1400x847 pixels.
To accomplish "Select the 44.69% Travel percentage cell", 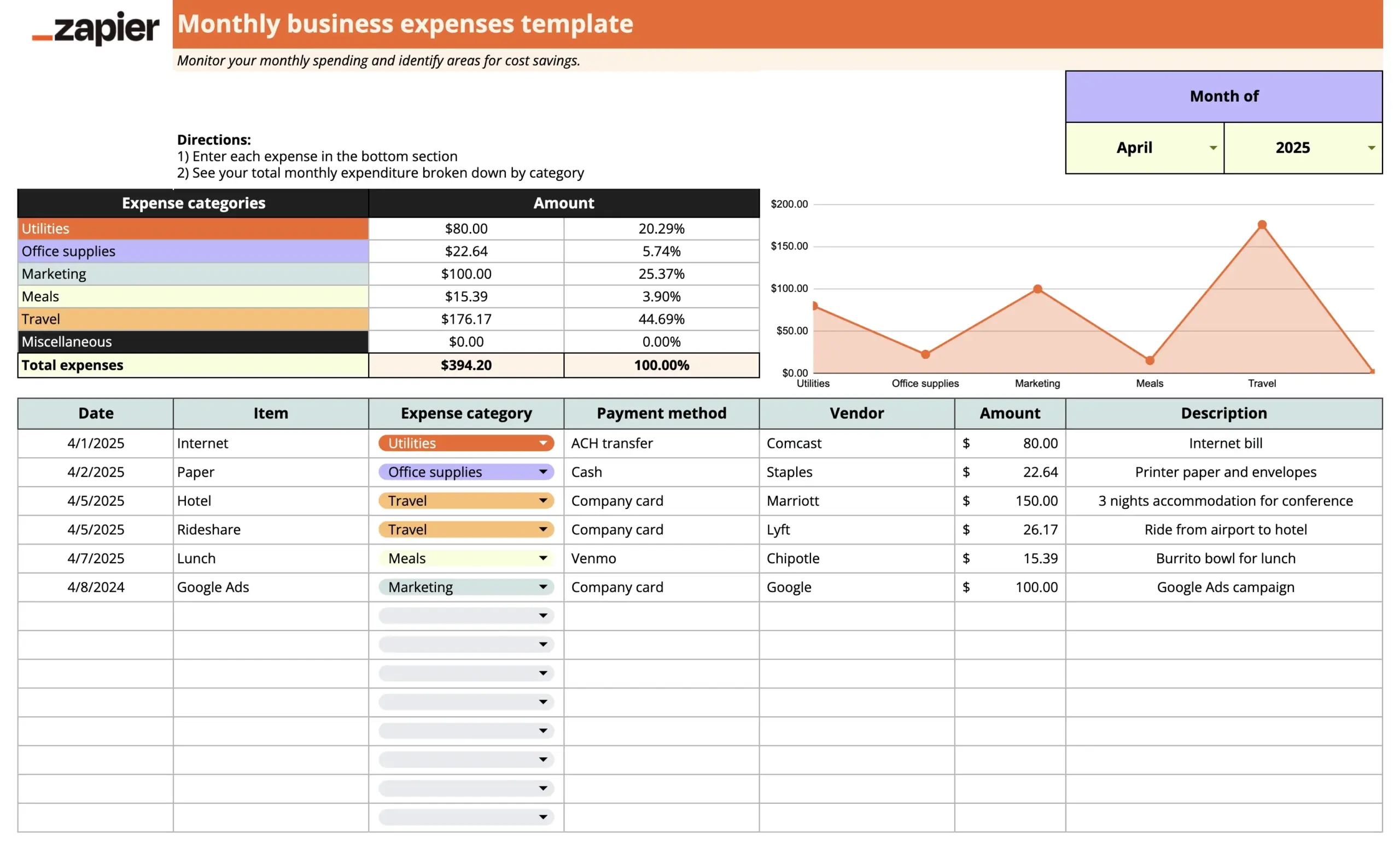I will pyautogui.click(x=661, y=319).
